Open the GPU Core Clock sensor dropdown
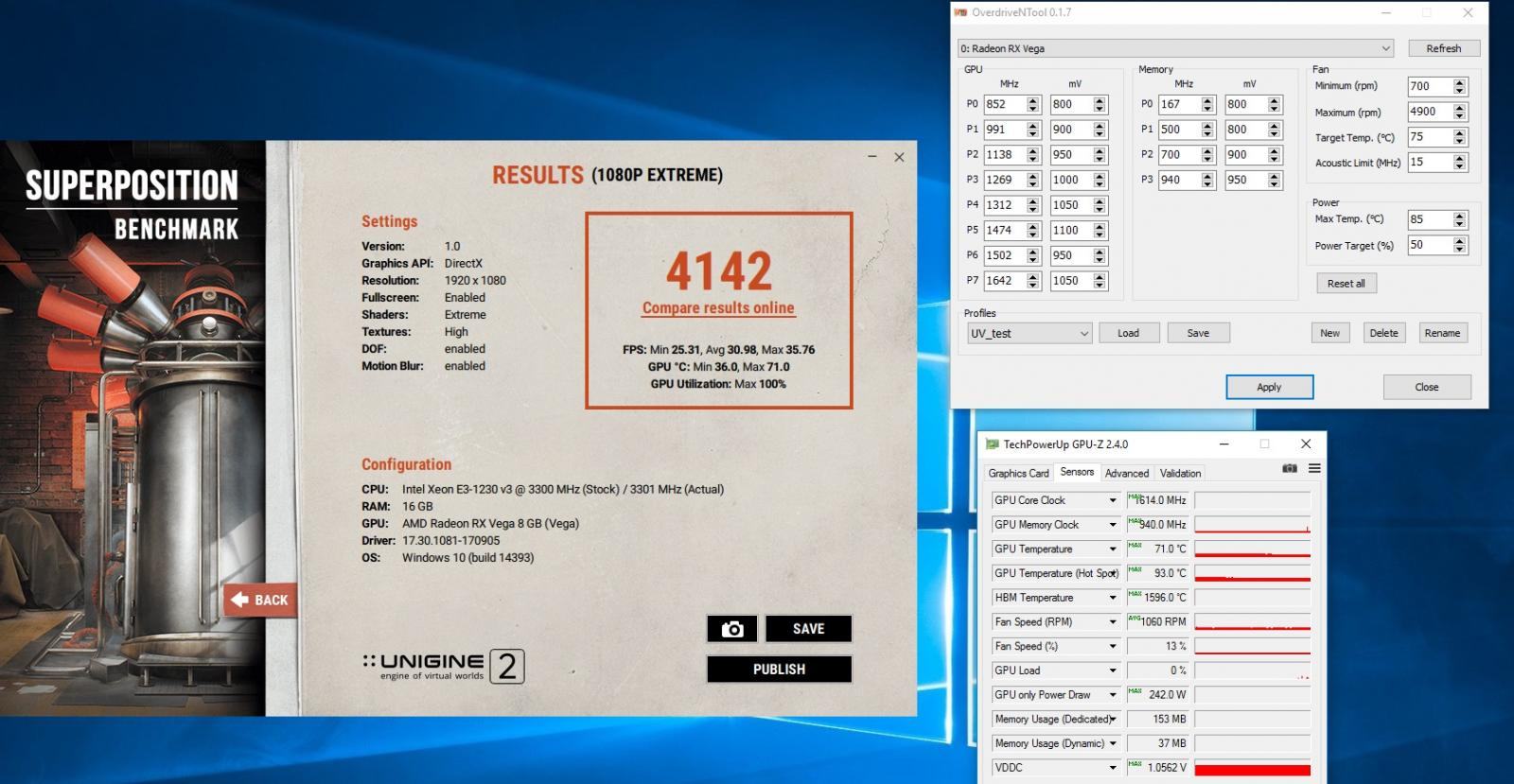This screenshot has width=1514, height=784. 1113,500
